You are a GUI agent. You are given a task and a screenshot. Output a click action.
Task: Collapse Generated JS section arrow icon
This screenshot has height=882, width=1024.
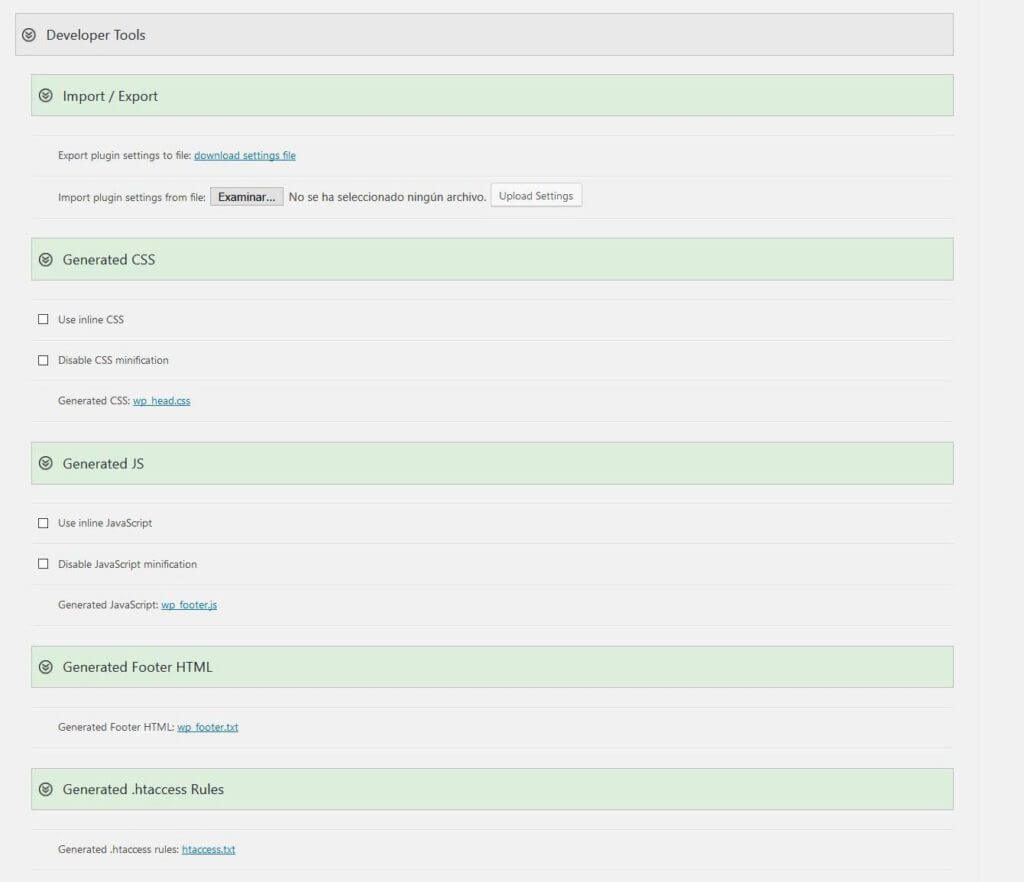pos(46,464)
